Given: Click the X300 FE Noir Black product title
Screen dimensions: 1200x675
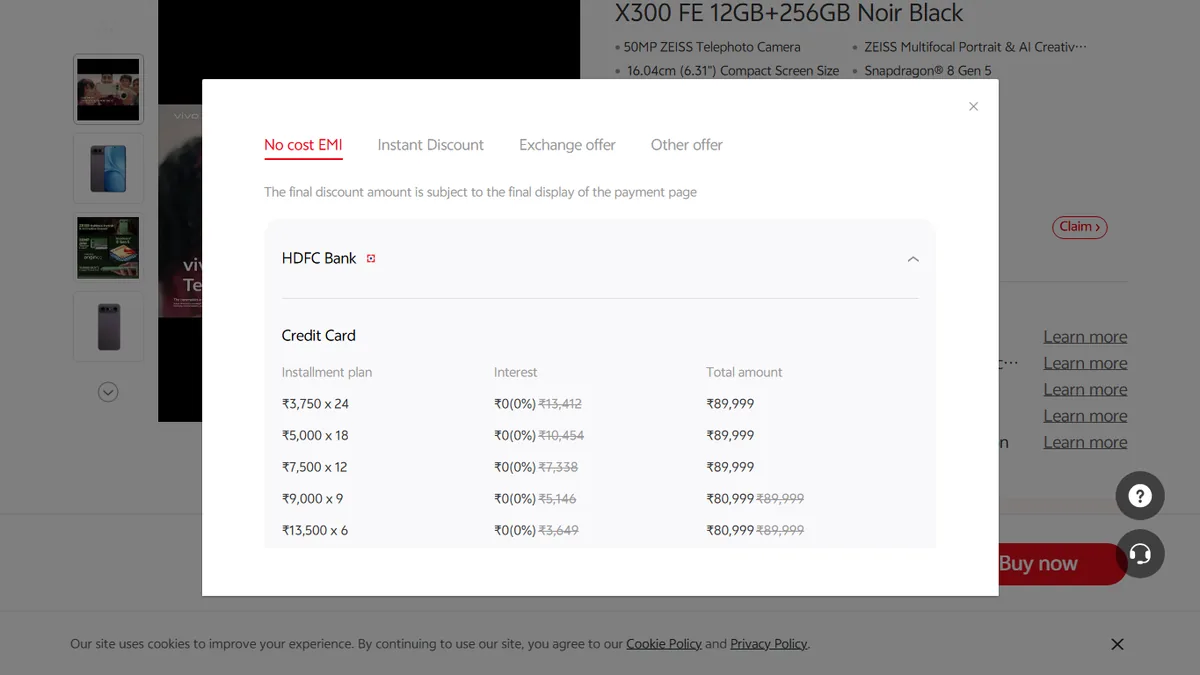Looking at the screenshot, I should click(789, 13).
